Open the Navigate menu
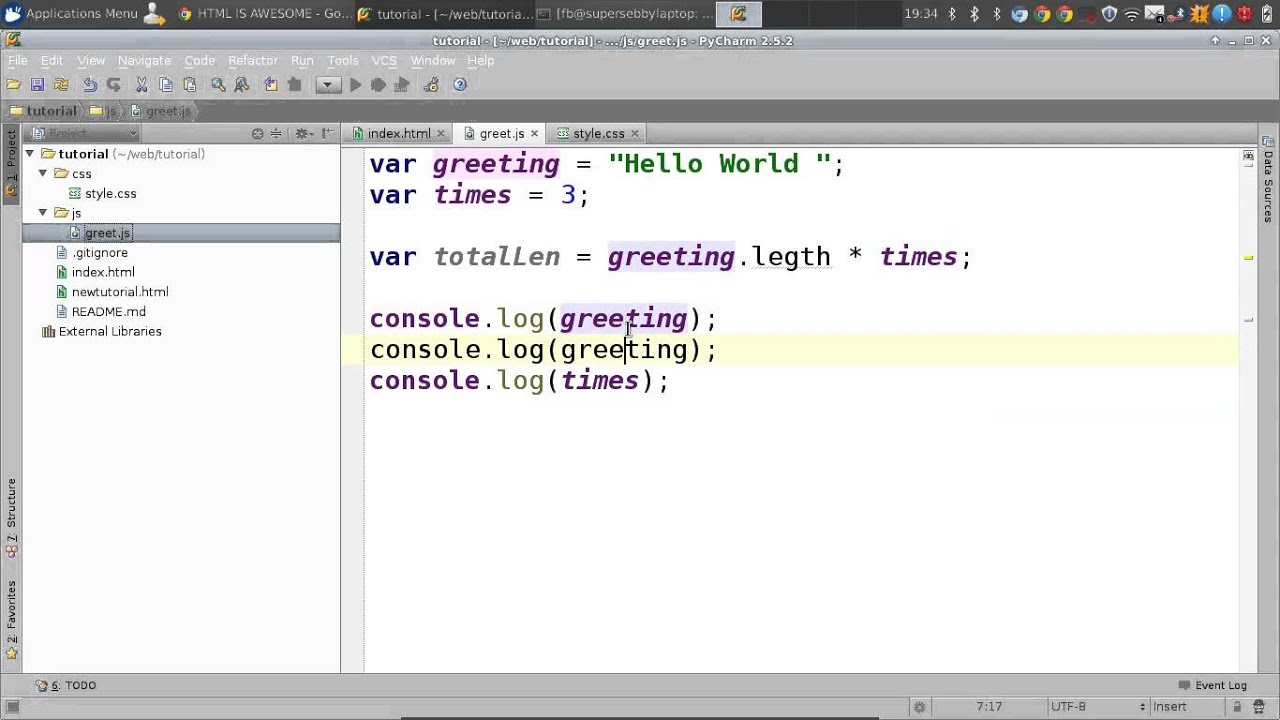Viewport: 1280px width, 720px height. click(x=144, y=60)
